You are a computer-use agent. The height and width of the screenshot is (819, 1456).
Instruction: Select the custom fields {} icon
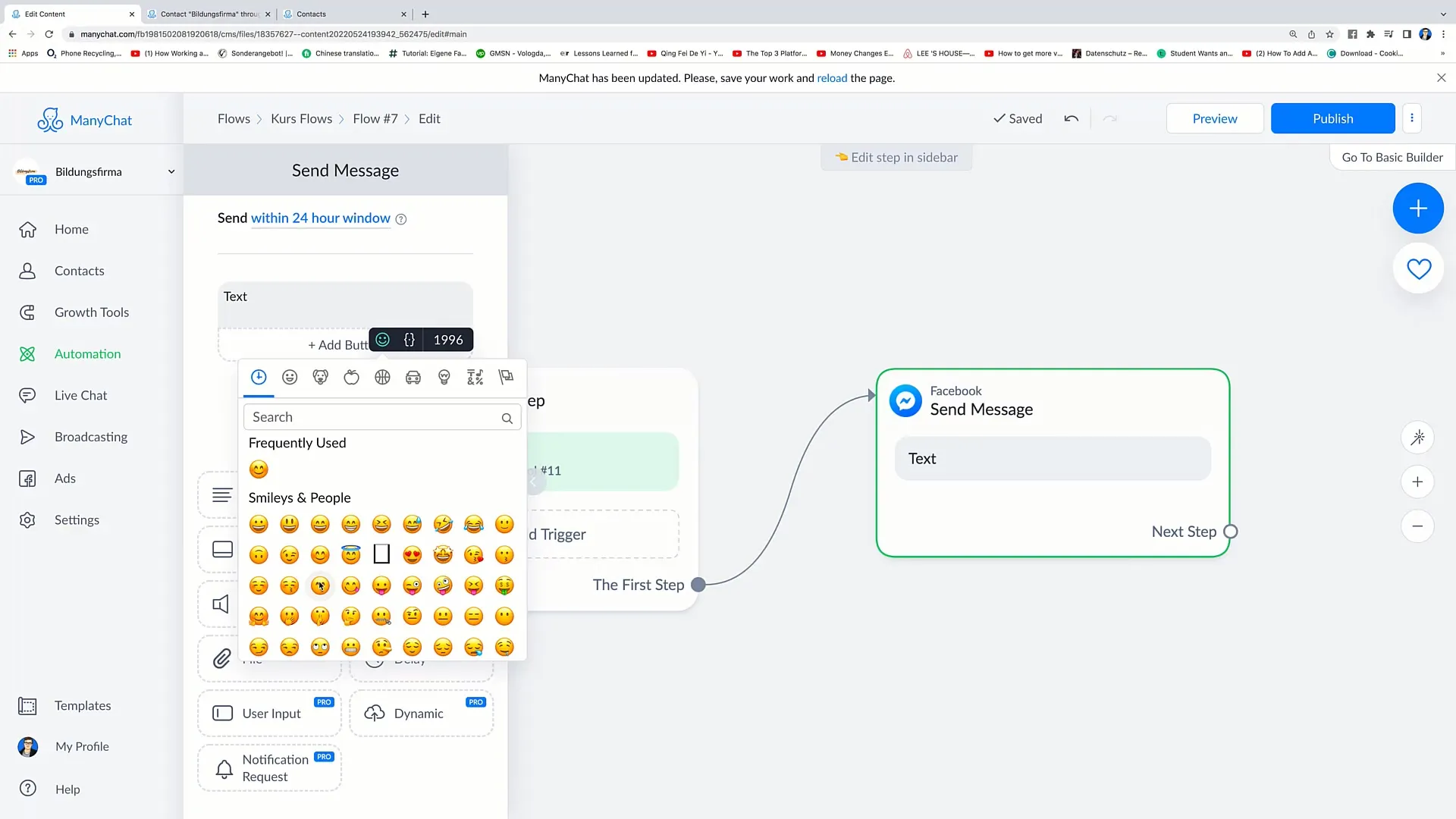[x=409, y=339]
